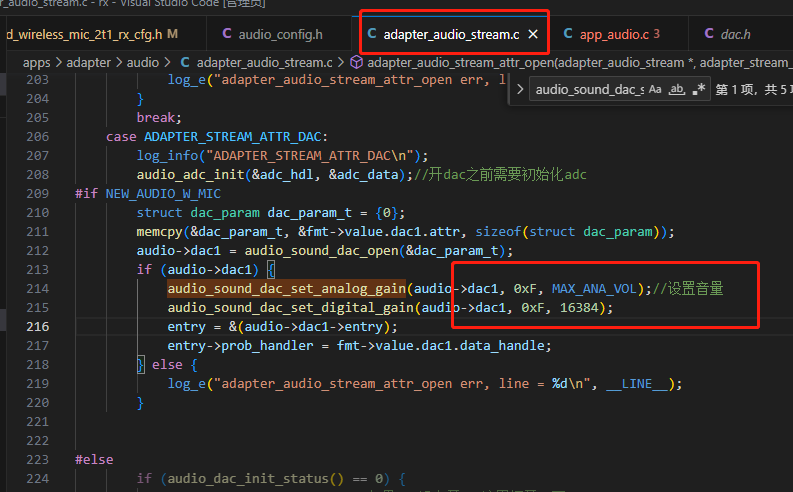Open the adapter breadcrumb segment
This screenshot has width=793, height=492.
click(89, 63)
